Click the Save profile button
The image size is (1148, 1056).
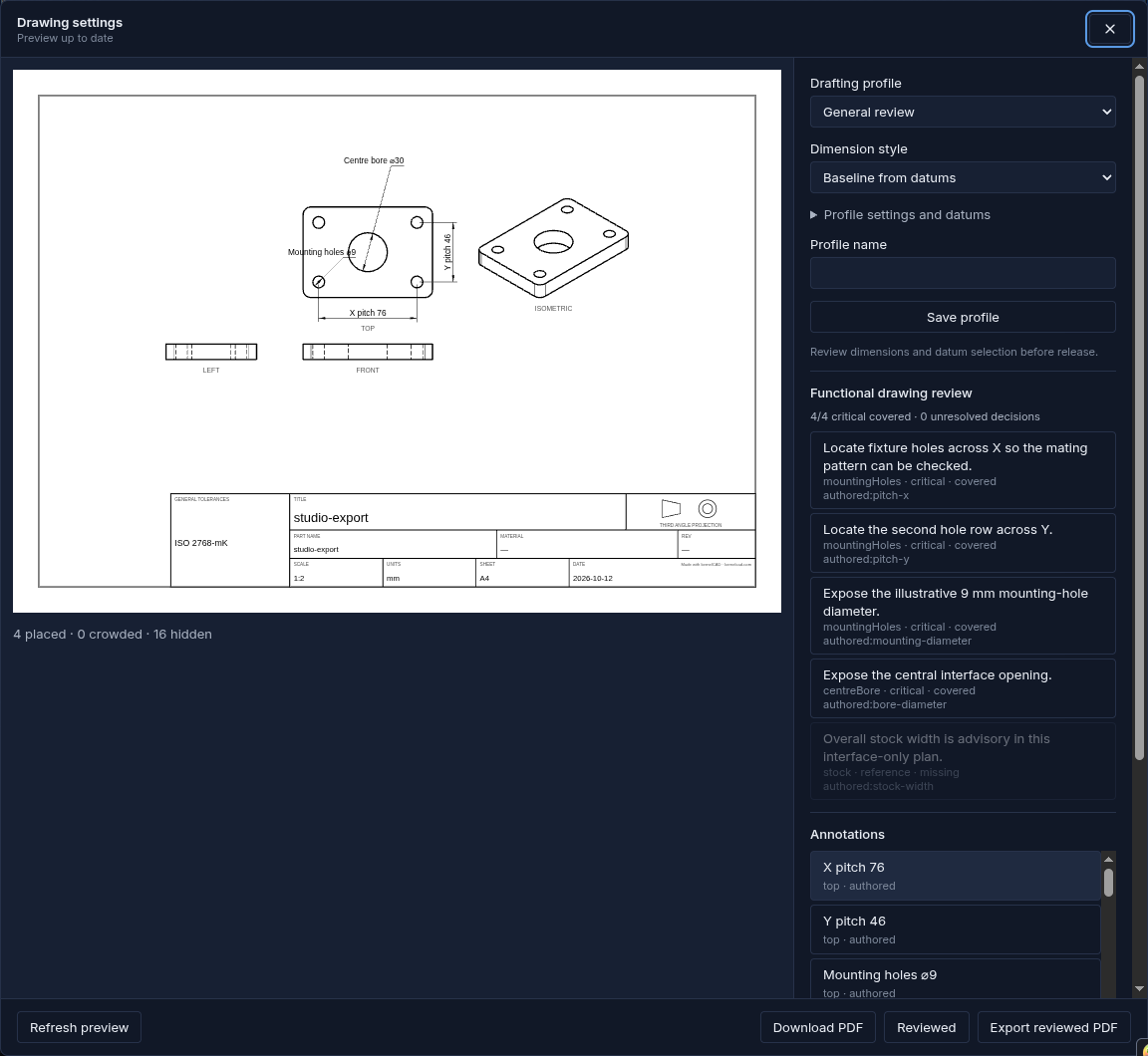point(962,317)
